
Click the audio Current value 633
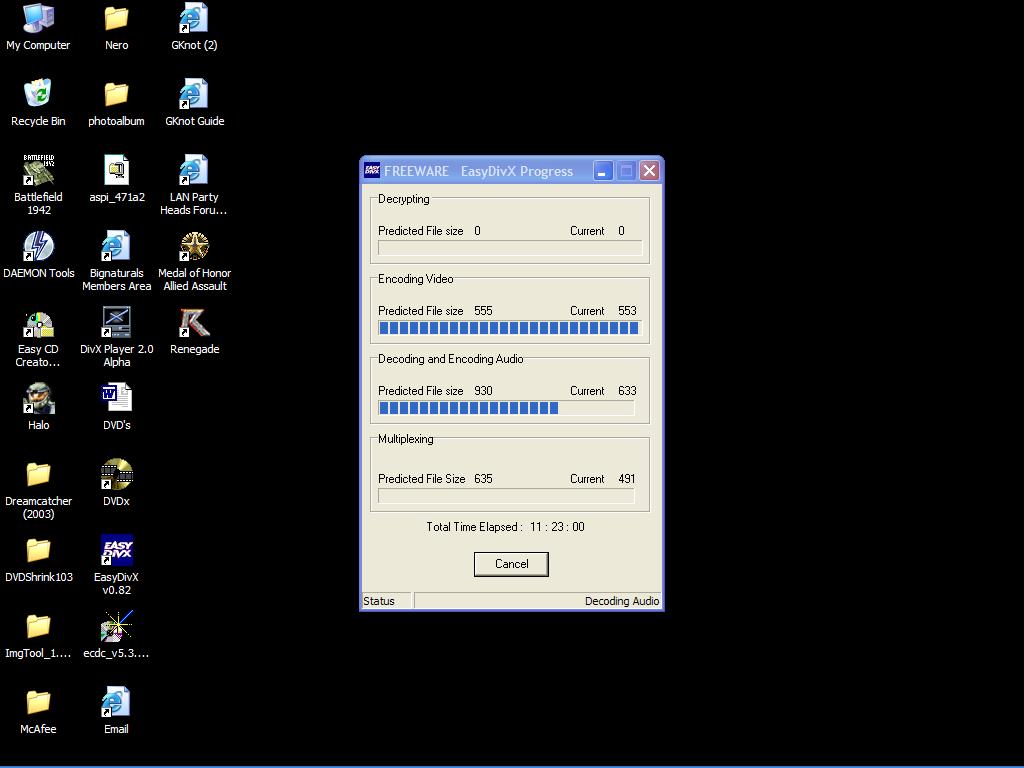(x=627, y=391)
